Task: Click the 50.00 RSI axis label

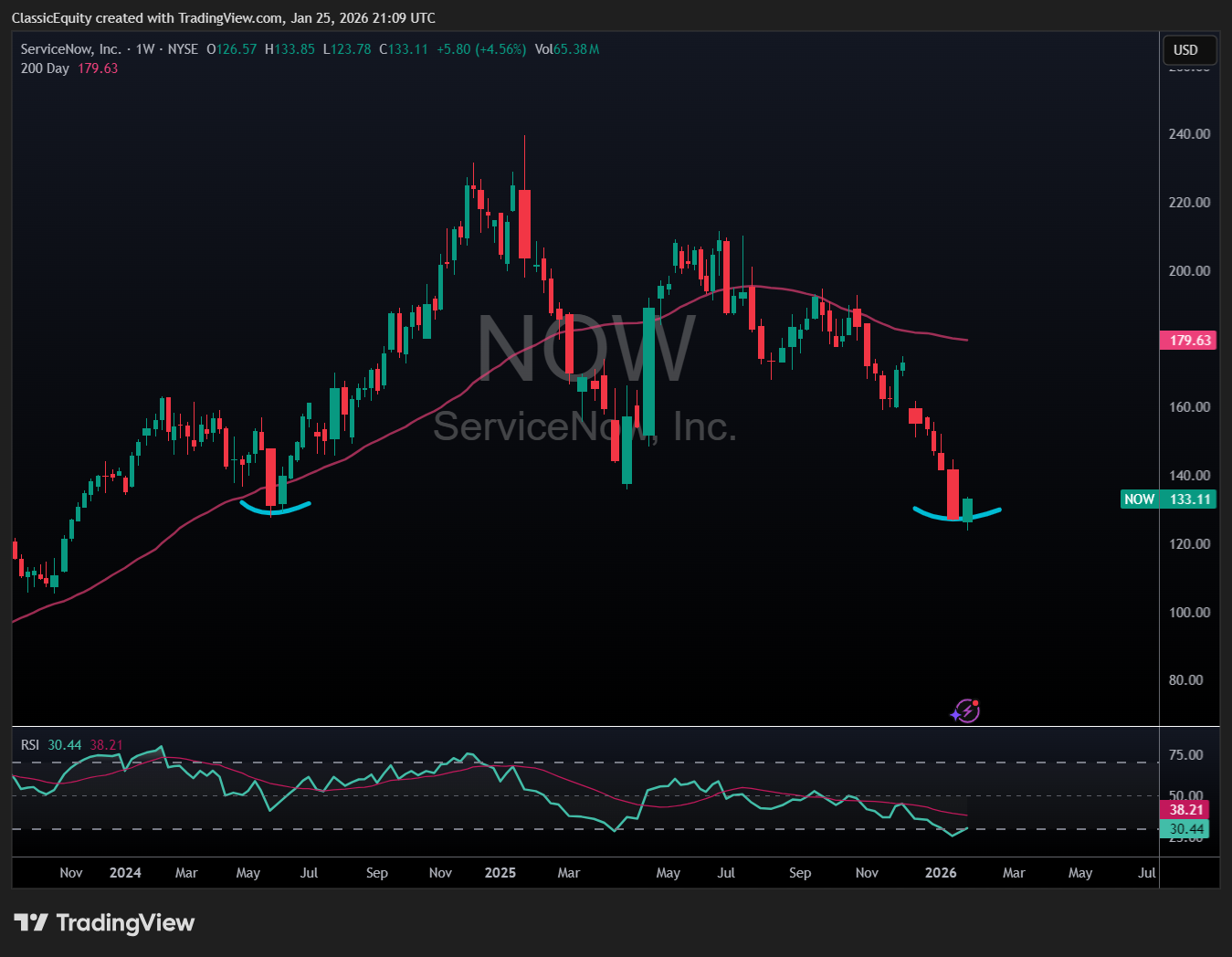Action: click(1185, 795)
